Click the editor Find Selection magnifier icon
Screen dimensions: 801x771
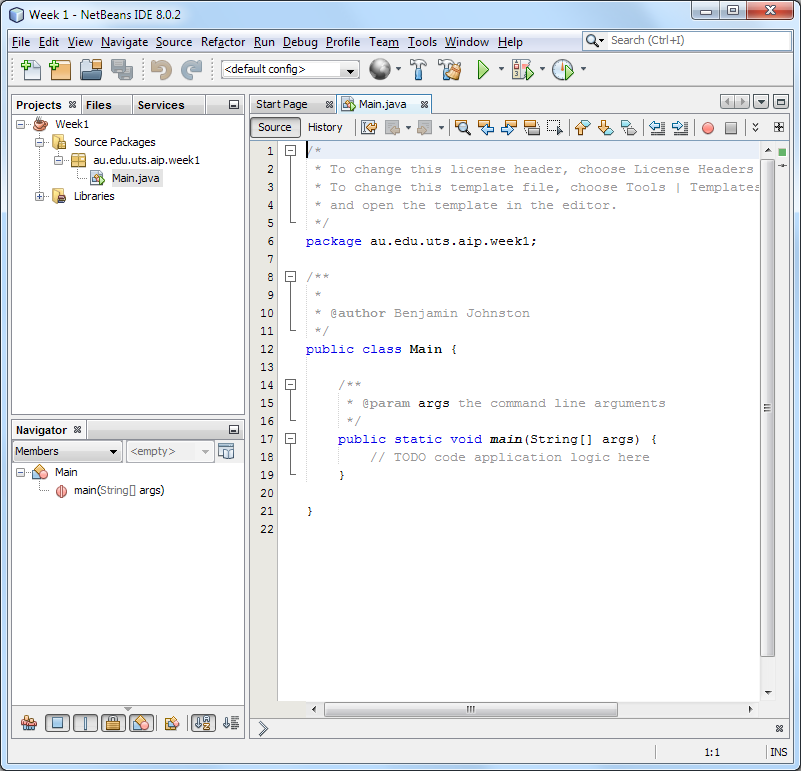pos(462,127)
